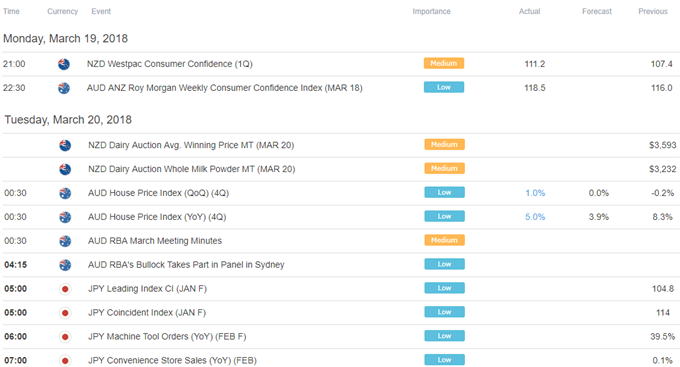The height and width of the screenshot is (367, 680).
Task: Sort by the Importance column header
Action: (432, 11)
